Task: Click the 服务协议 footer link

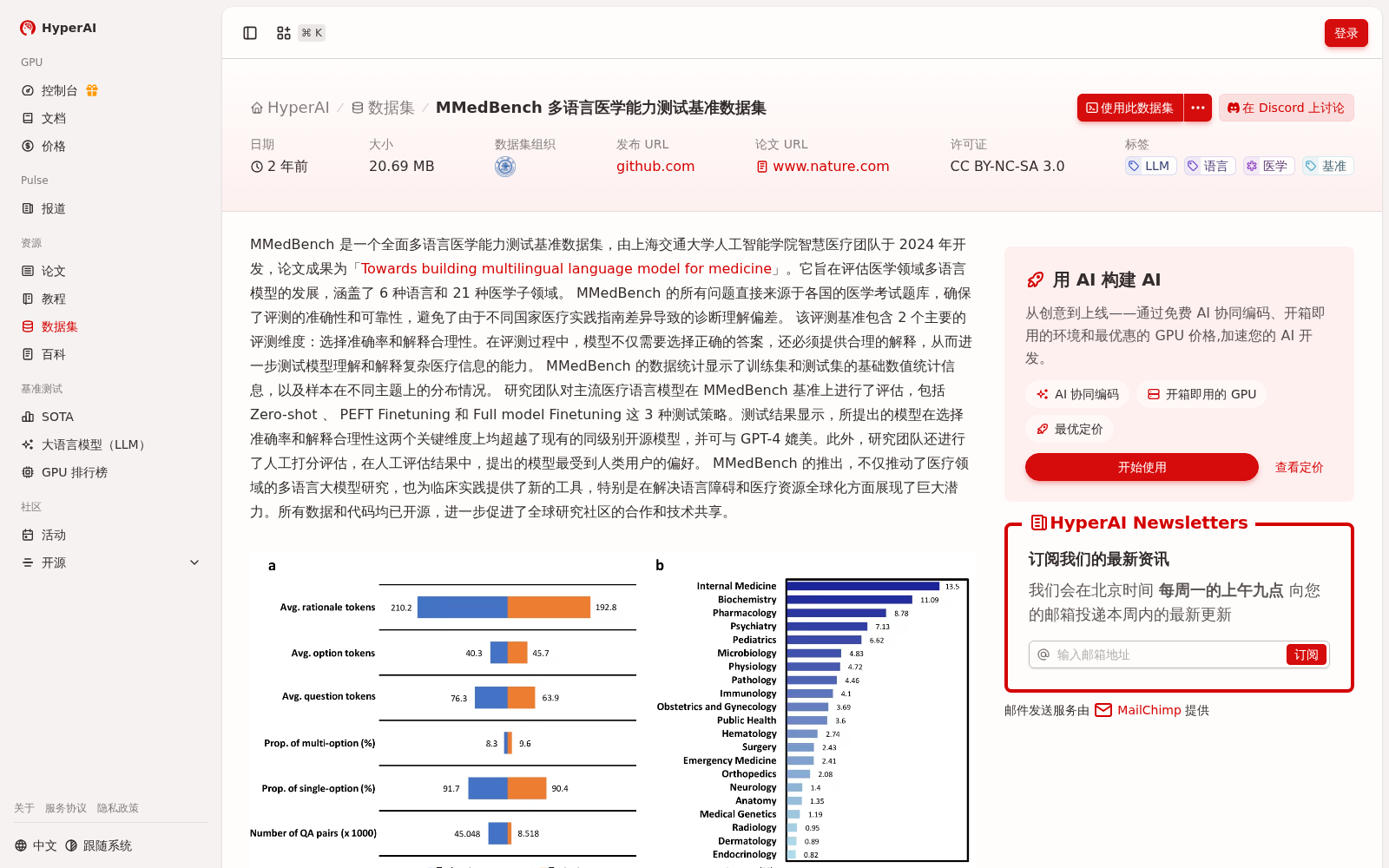Action: coord(66,808)
